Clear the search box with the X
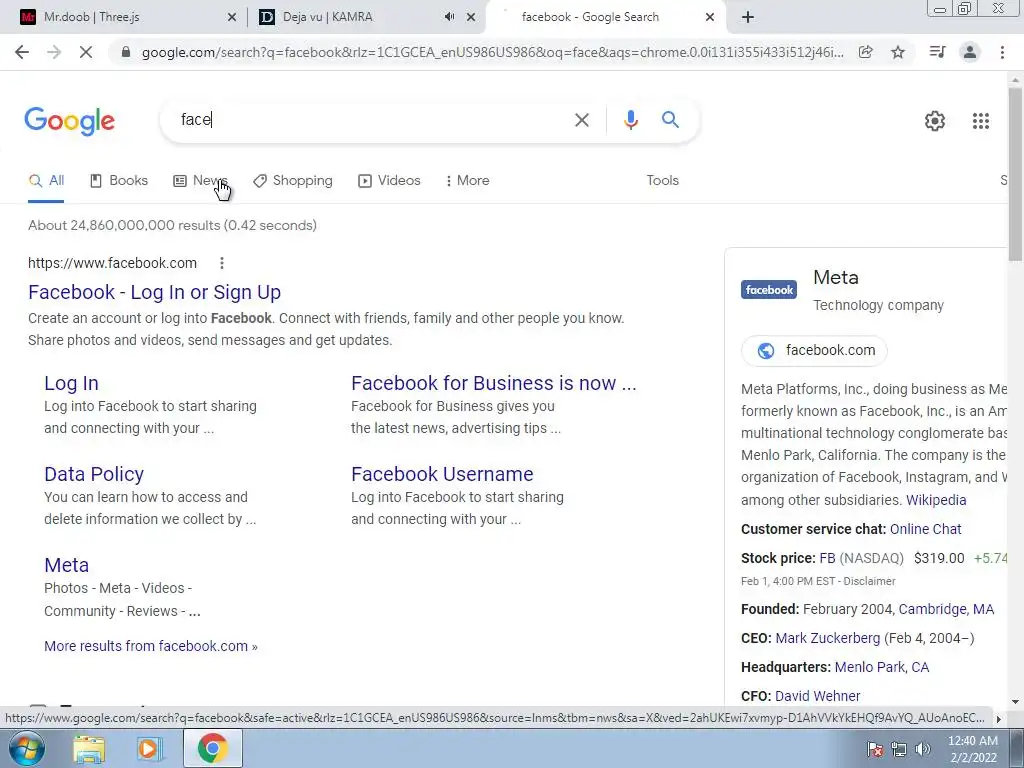This screenshot has width=1024, height=768. pos(582,120)
